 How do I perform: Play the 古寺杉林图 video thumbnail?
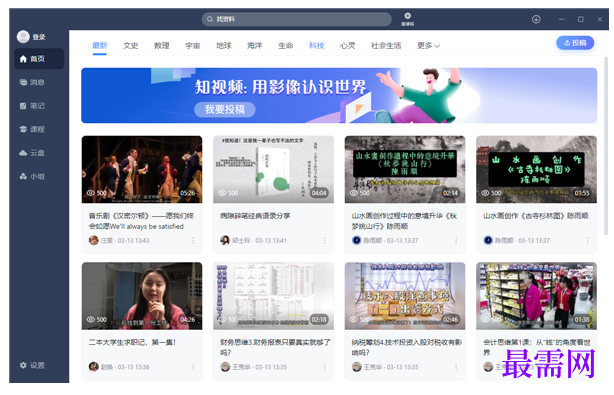(536, 170)
